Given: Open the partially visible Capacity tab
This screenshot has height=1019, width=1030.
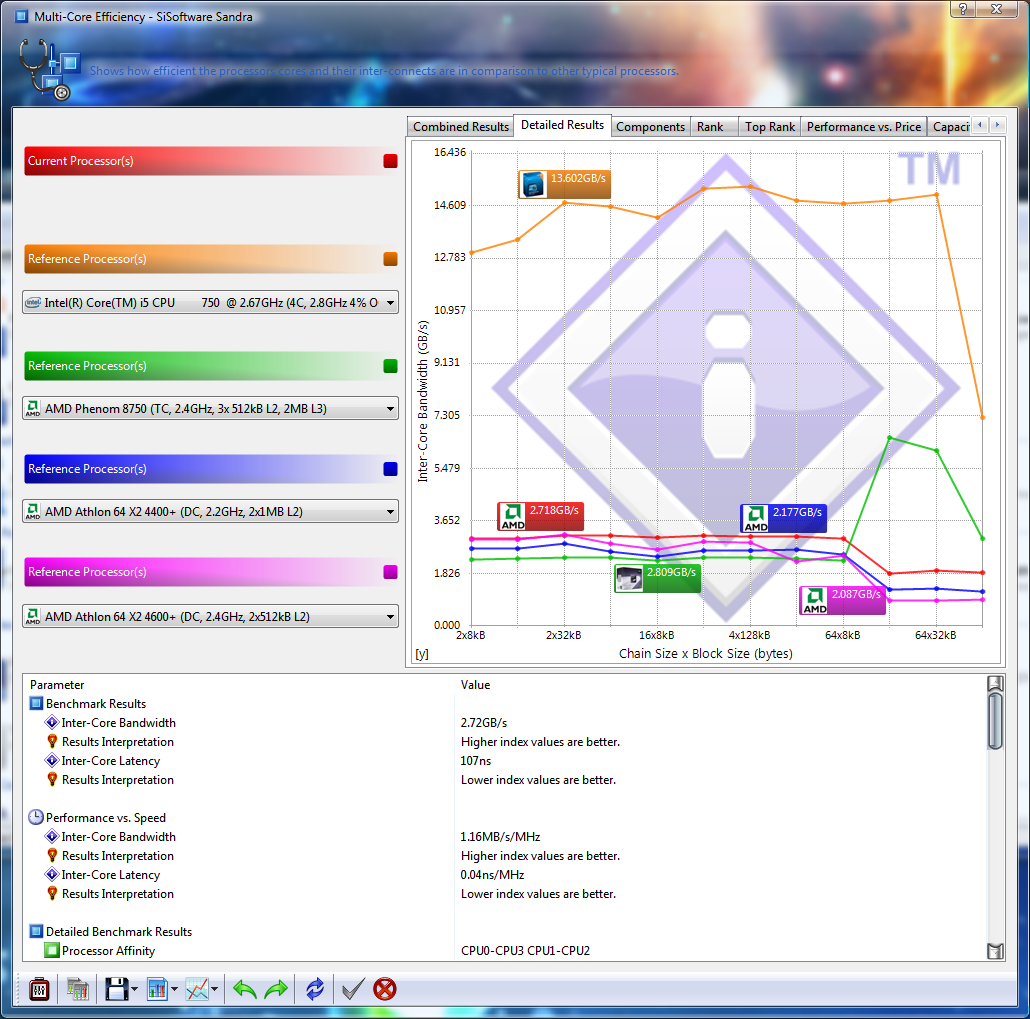Looking at the screenshot, I should coord(950,127).
